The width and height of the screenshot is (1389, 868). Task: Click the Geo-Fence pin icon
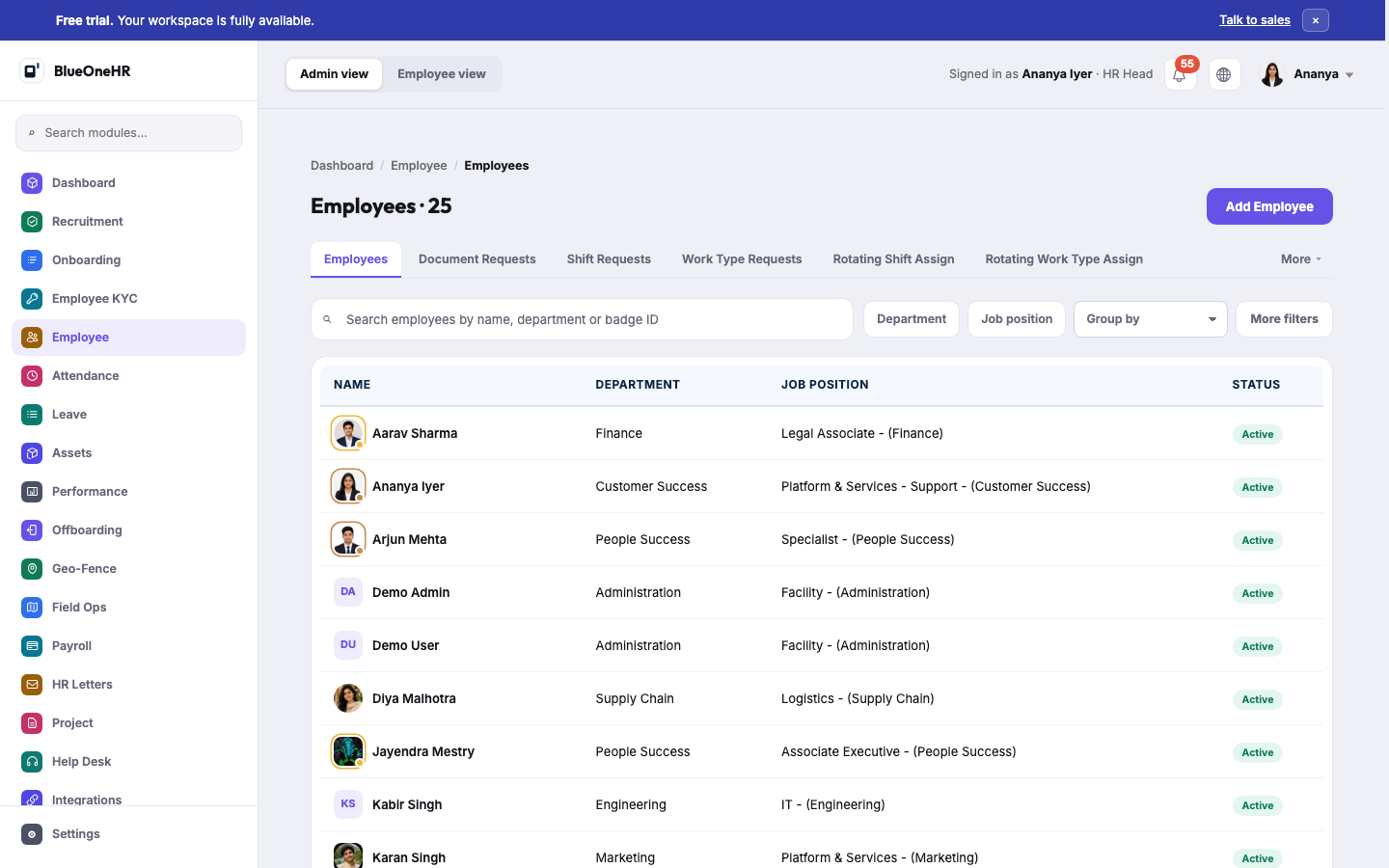(x=32, y=568)
